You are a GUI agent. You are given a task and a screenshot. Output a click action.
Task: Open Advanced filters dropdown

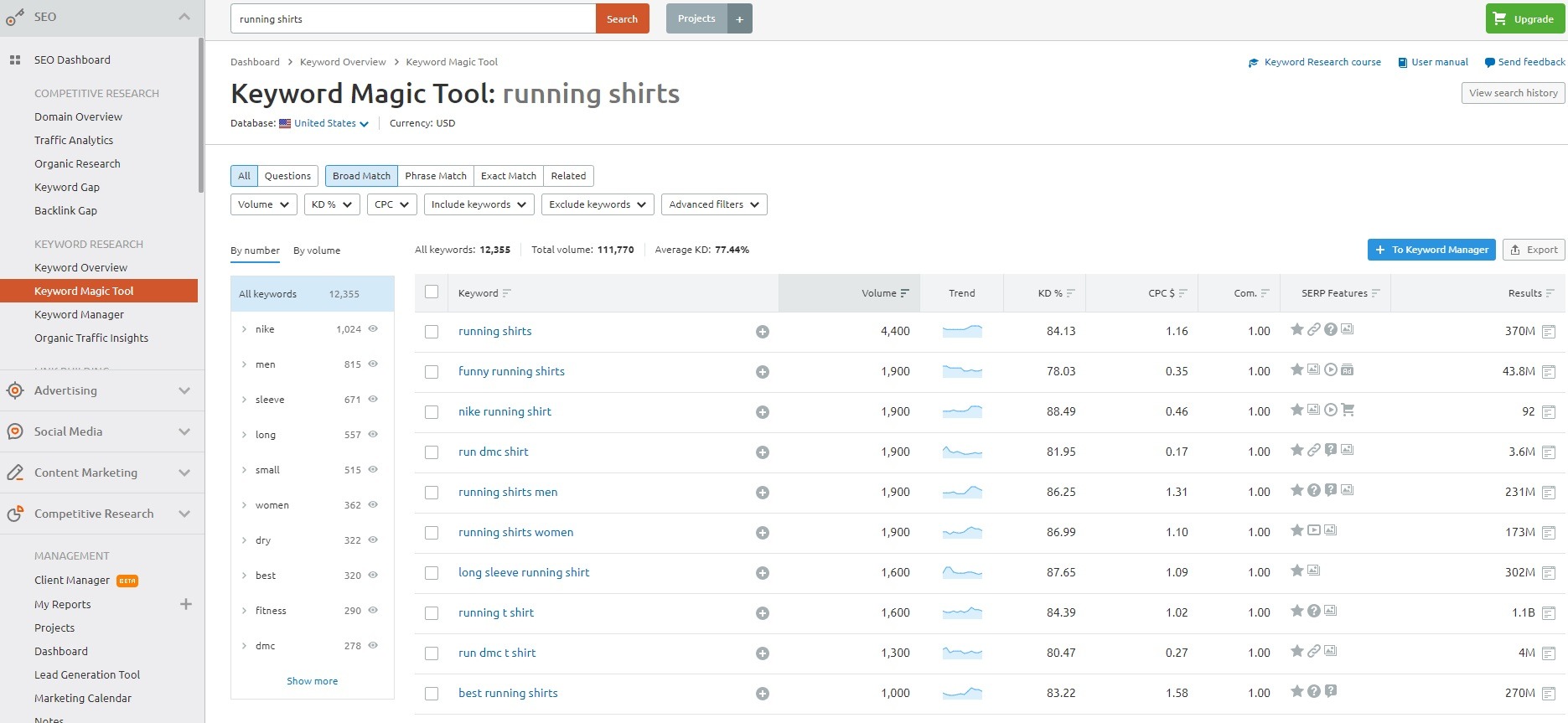pyautogui.click(x=715, y=204)
